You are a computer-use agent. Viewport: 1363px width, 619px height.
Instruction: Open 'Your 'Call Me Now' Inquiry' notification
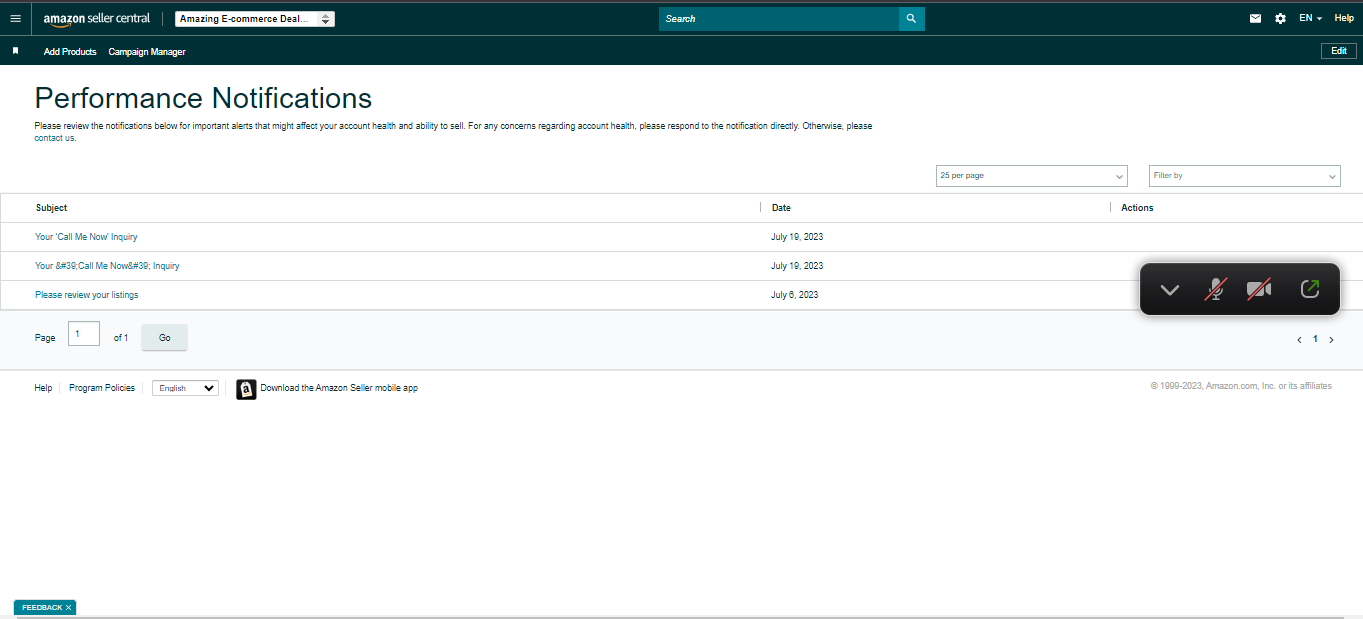(86, 237)
